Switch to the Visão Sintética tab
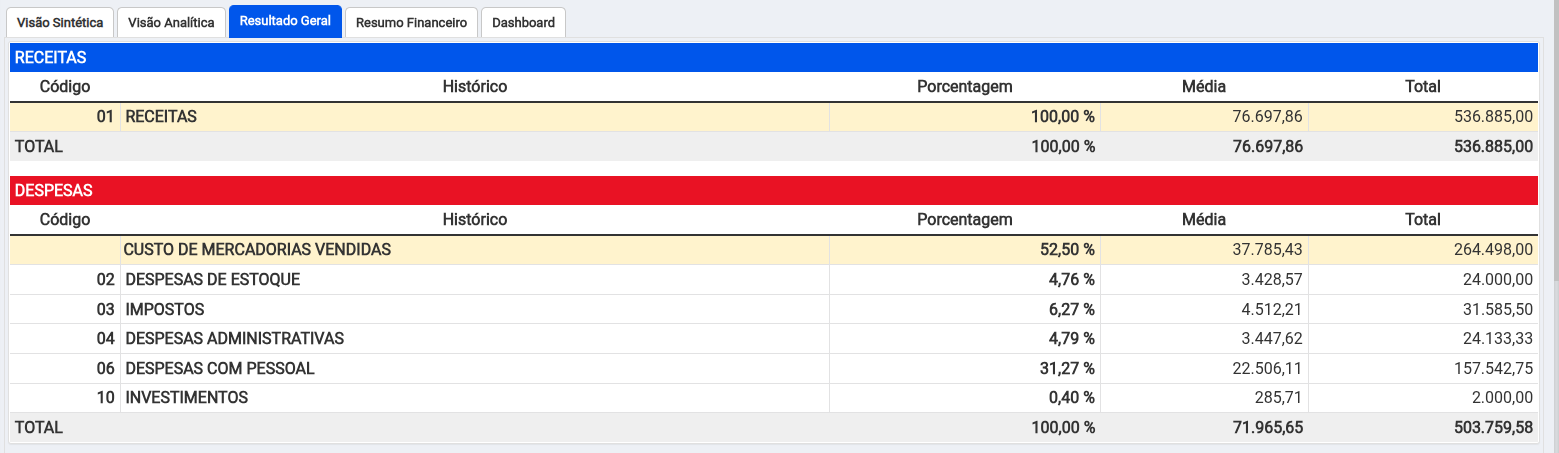The width and height of the screenshot is (1559, 453). [60, 22]
